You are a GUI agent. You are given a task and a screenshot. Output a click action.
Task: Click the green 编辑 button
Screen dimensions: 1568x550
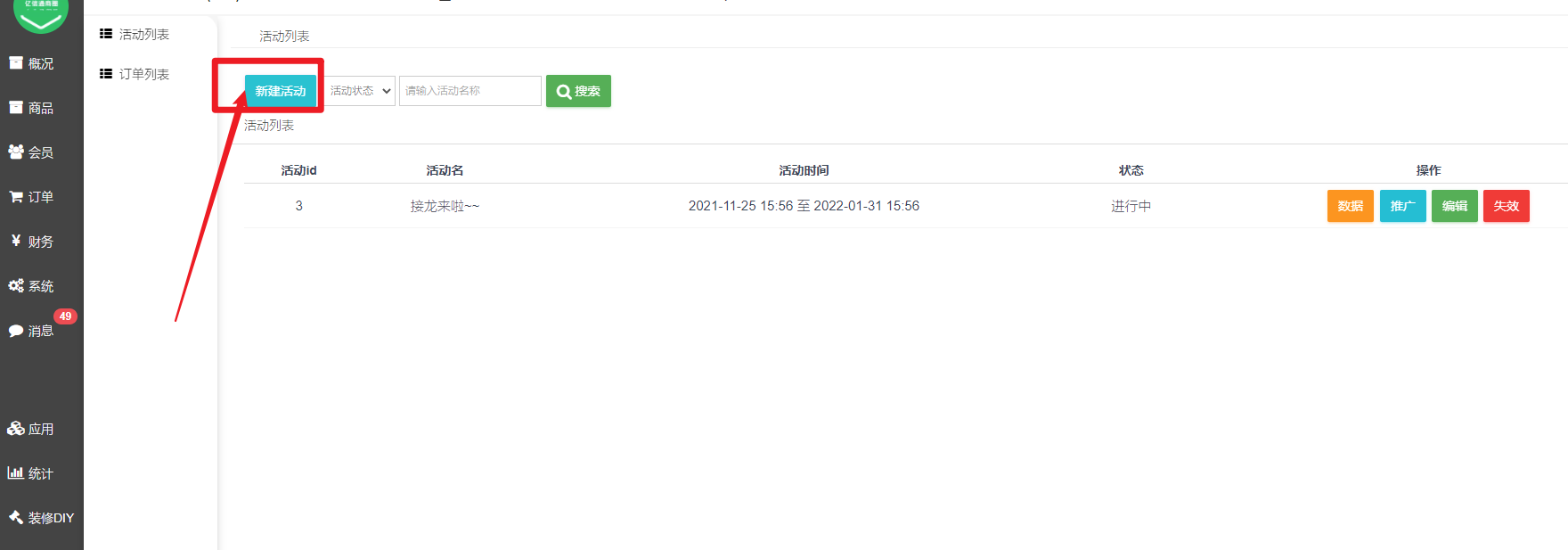point(1455,206)
